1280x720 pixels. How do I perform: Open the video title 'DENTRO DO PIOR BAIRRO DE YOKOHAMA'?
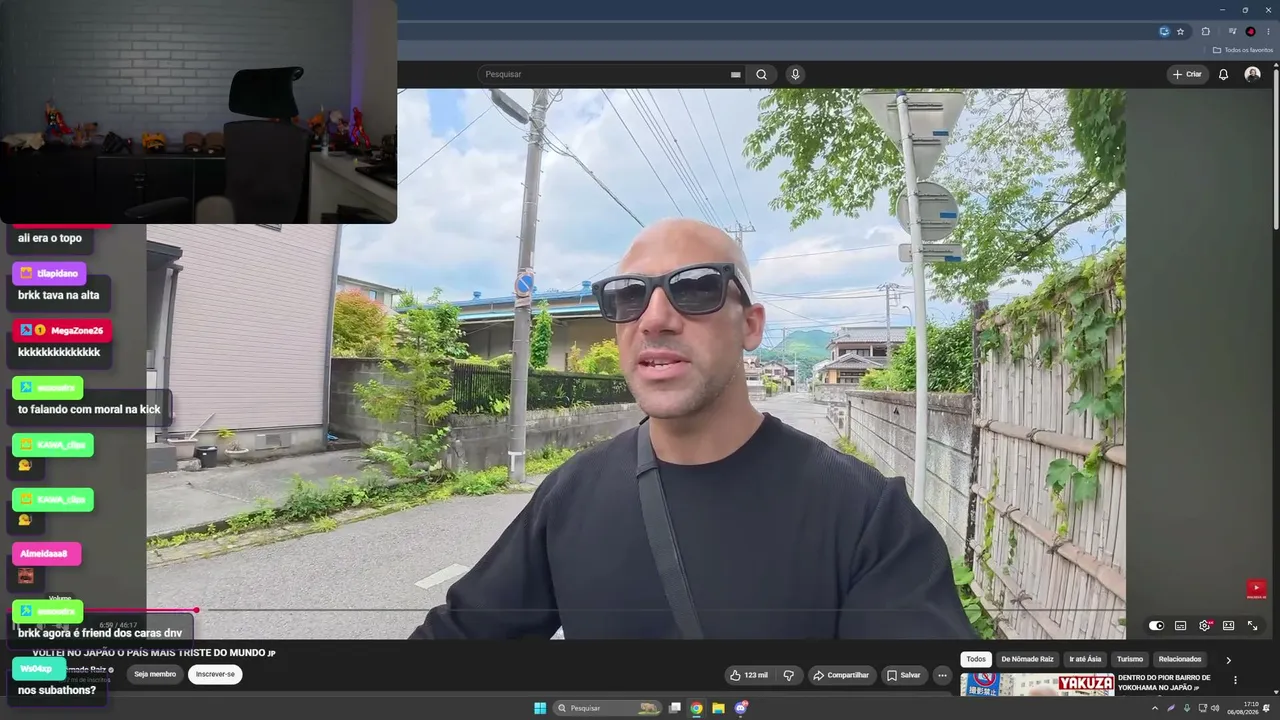tap(1164, 682)
